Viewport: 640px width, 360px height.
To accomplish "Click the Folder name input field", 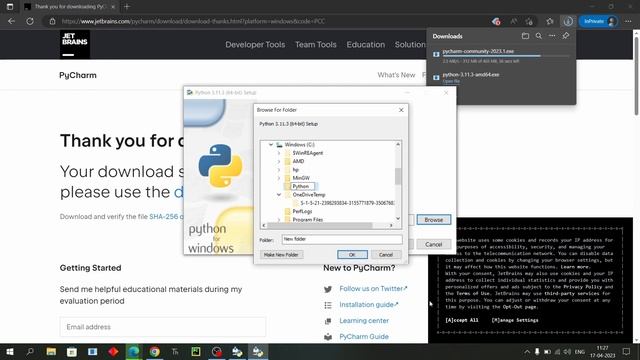I will [342, 239].
